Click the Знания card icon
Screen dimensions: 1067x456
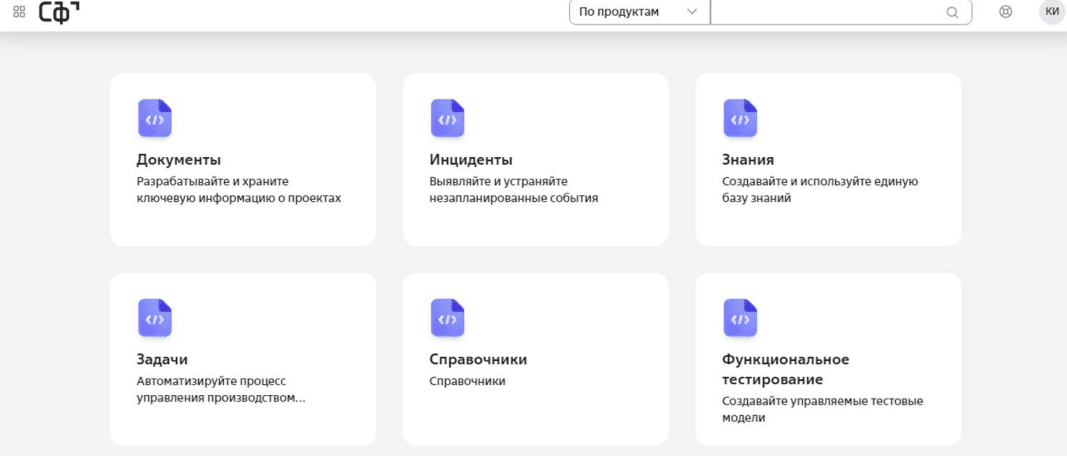pos(740,119)
